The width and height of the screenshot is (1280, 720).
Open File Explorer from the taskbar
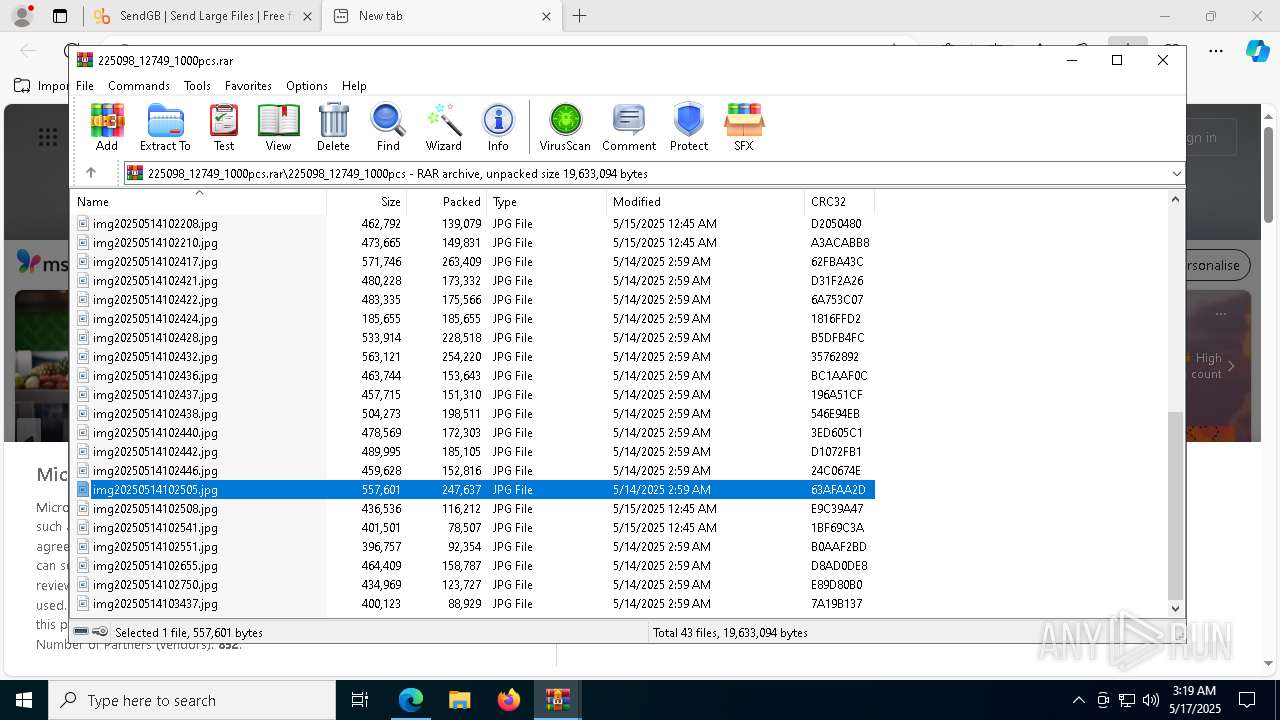(460, 700)
